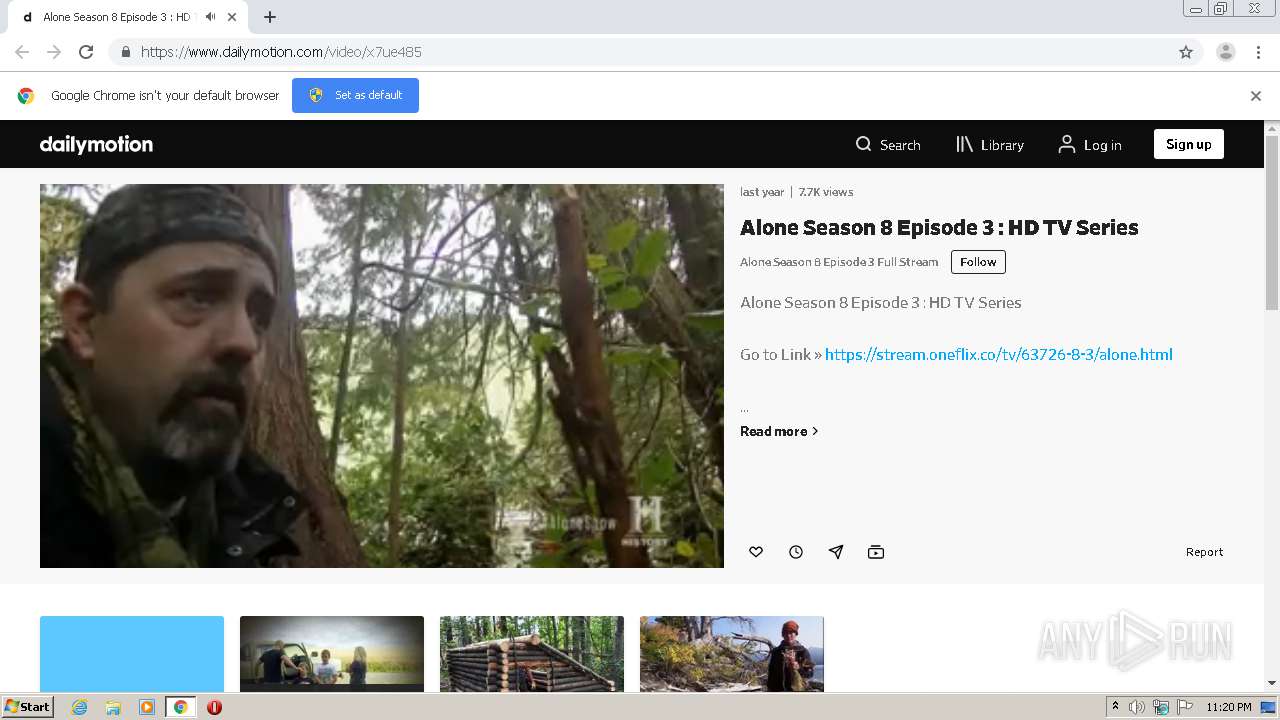Image resolution: width=1280 pixels, height=720 pixels.
Task: Close the Alone Season 8 tab
Action: coord(233,17)
